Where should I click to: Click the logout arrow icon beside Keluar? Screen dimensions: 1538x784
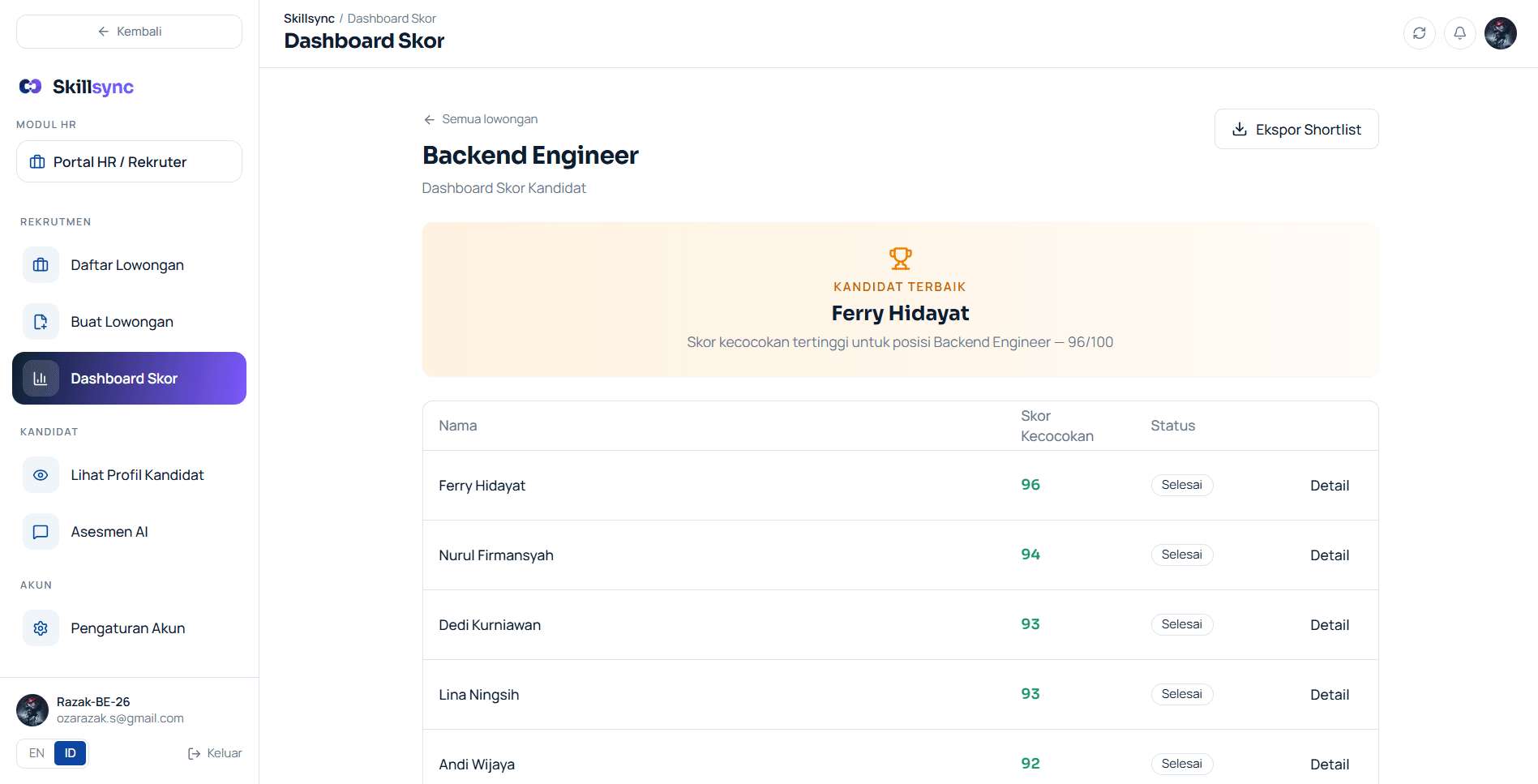195,753
